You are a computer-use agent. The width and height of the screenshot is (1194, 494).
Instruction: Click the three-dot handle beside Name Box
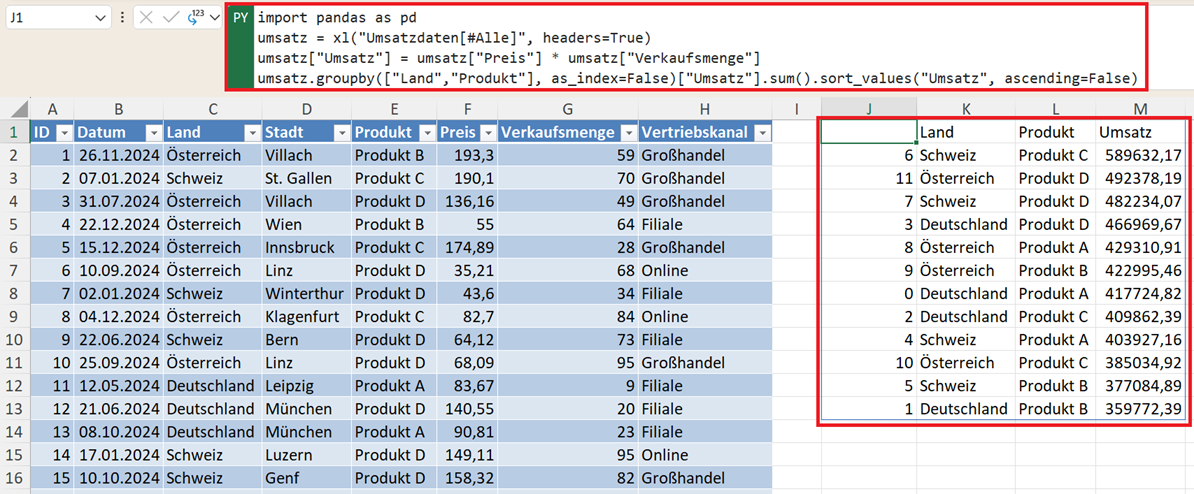click(x=122, y=18)
